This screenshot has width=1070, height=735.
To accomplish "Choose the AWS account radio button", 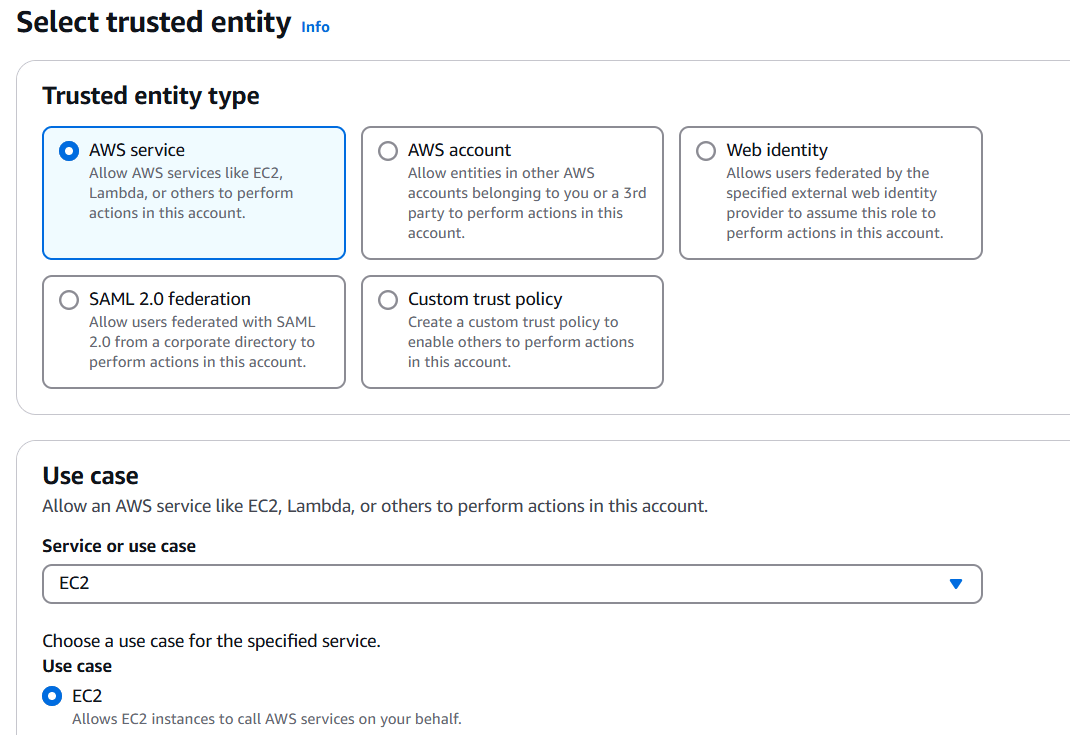I will click(388, 151).
